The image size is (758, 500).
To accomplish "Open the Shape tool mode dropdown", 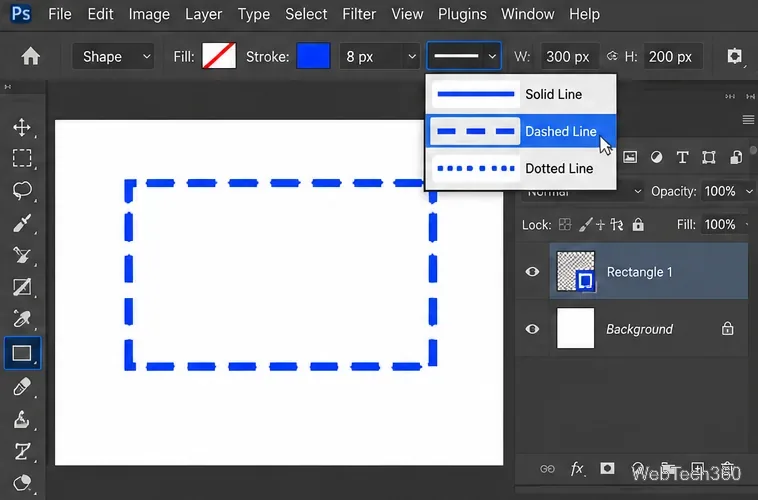I will 113,57.
